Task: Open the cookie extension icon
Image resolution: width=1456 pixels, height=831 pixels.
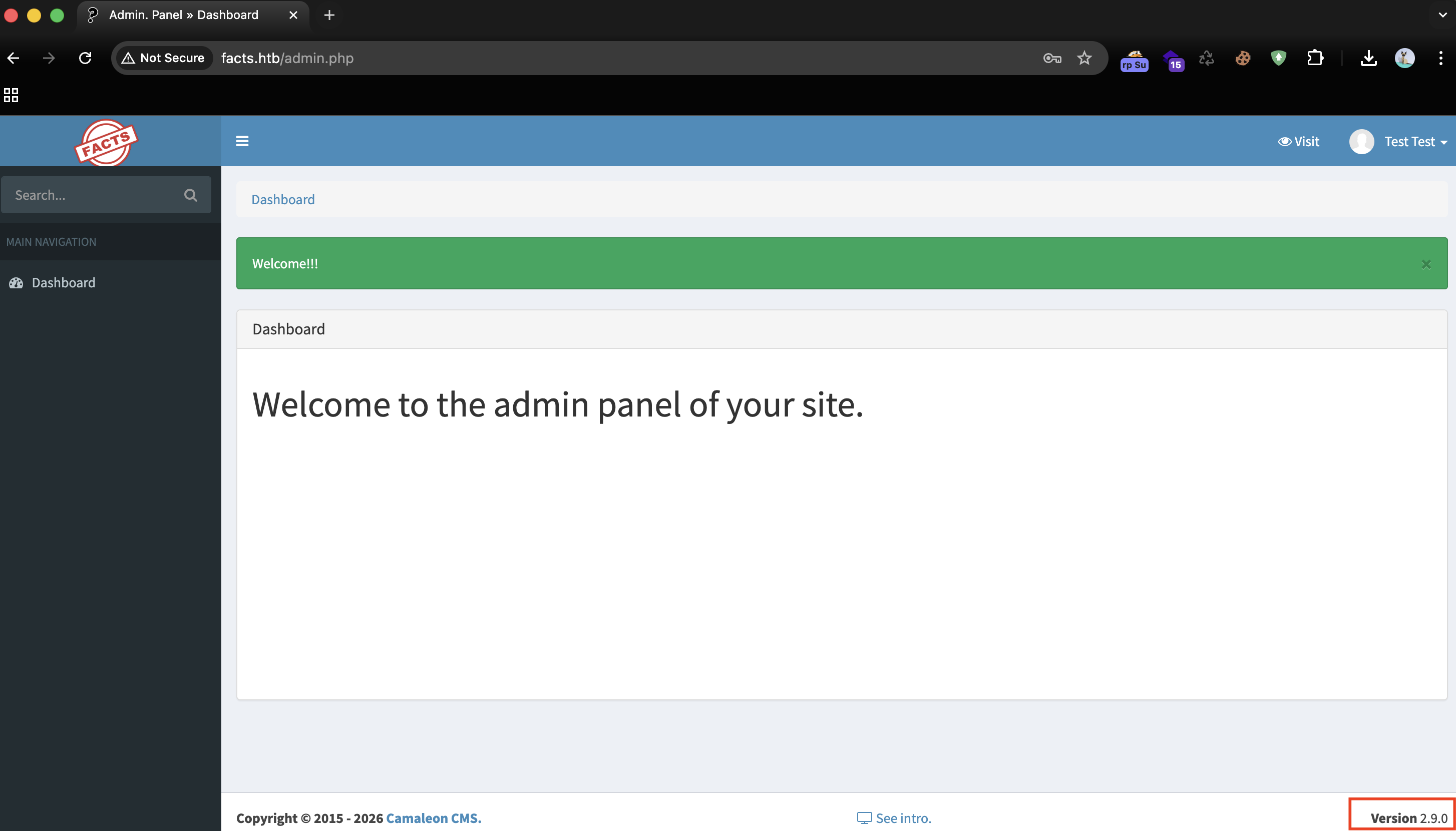Action: click(x=1243, y=58)
